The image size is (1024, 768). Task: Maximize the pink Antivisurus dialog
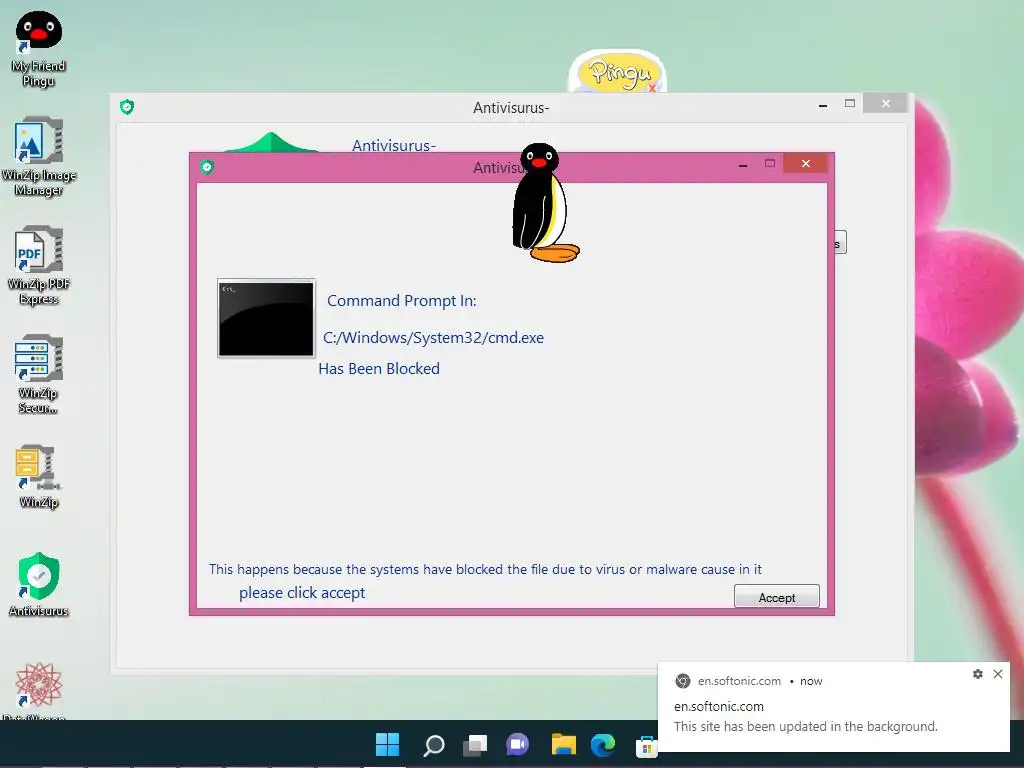click(x=770, y=163)
